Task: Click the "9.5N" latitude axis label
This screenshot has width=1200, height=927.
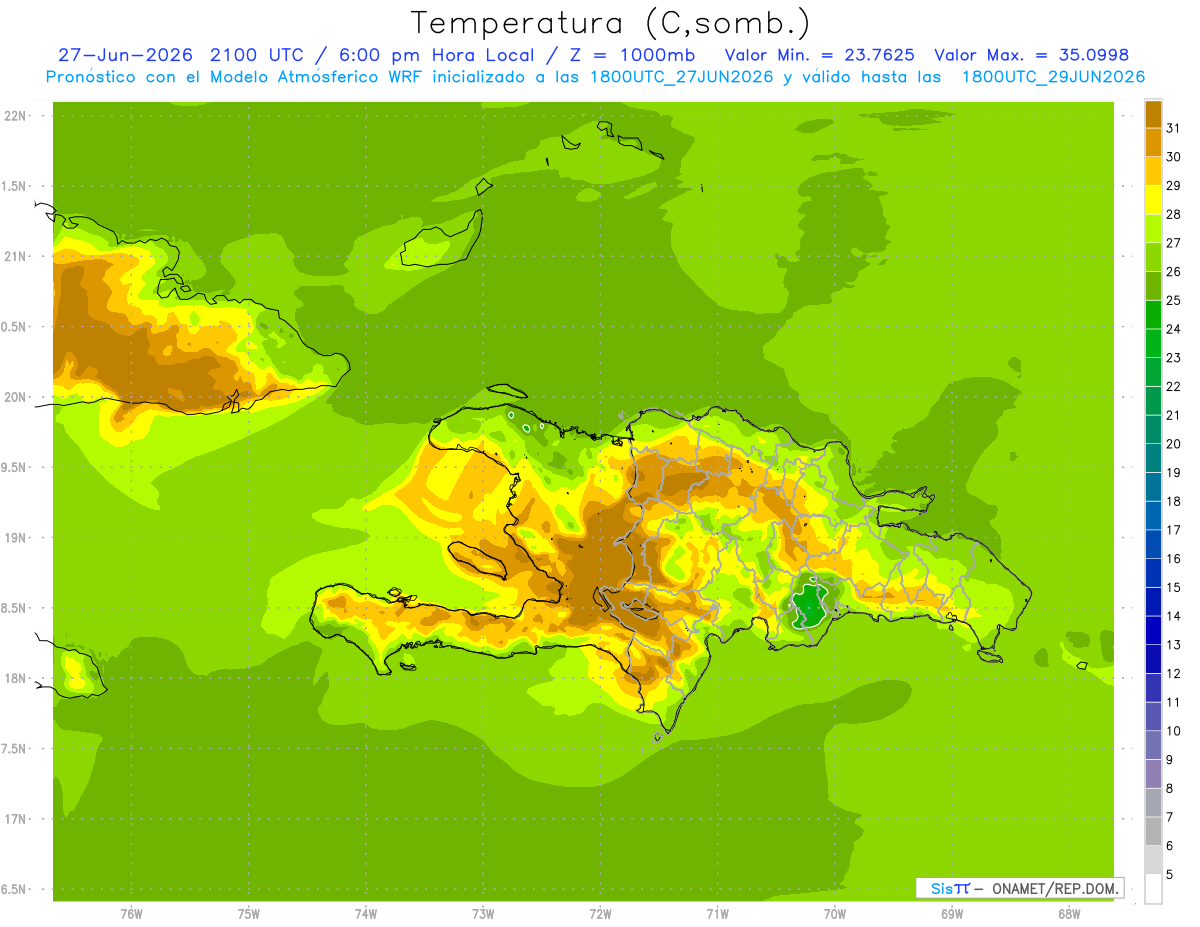Action: [x=15, y=467]
